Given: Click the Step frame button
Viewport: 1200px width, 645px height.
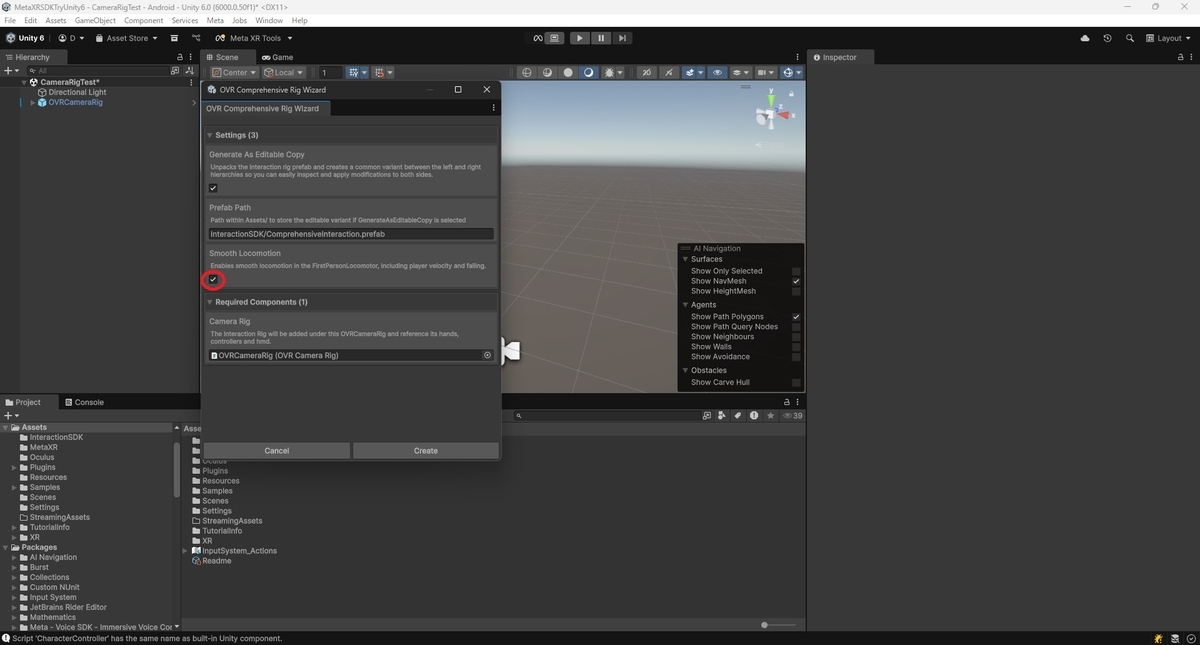Looking at the screenshot, I should [x=622, y=38].
